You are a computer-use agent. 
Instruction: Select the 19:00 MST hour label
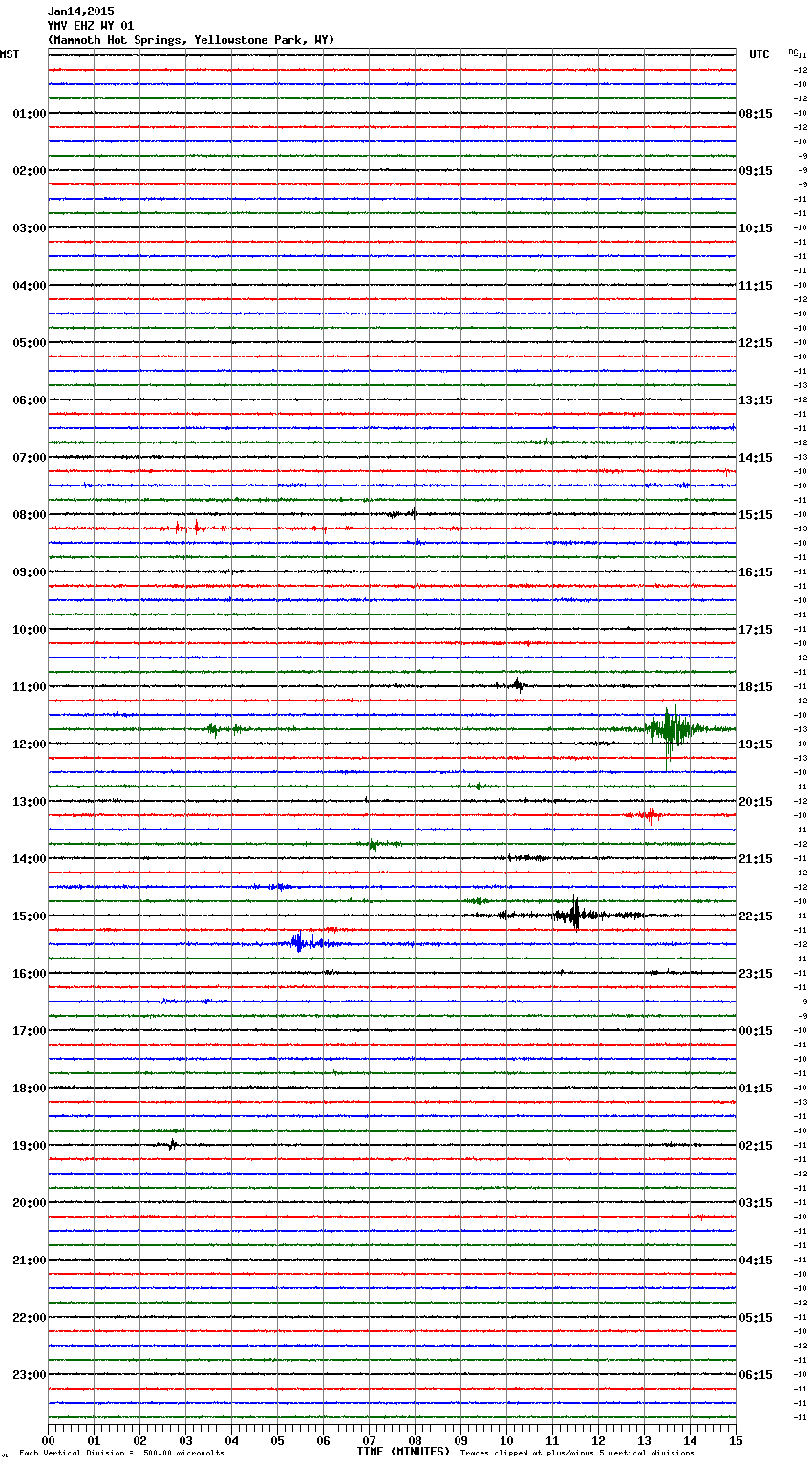pos(29,1146)
